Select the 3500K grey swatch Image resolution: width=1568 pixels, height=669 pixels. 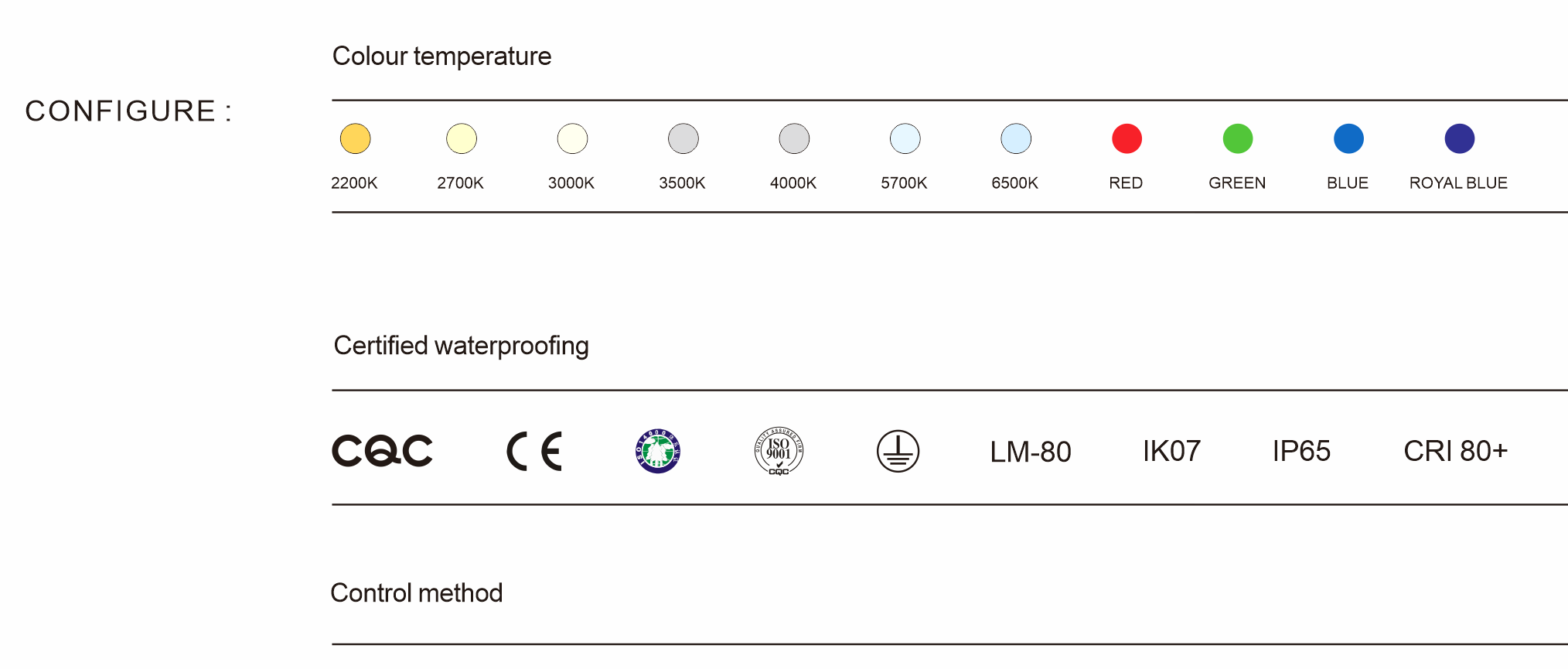coord(683,139)
